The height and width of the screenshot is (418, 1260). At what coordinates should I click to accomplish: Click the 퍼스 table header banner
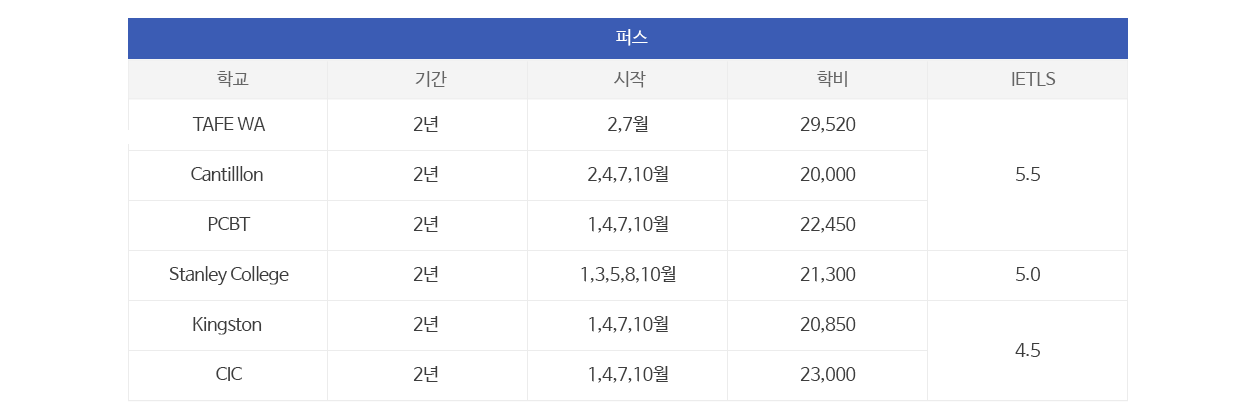tap(628, 39)
